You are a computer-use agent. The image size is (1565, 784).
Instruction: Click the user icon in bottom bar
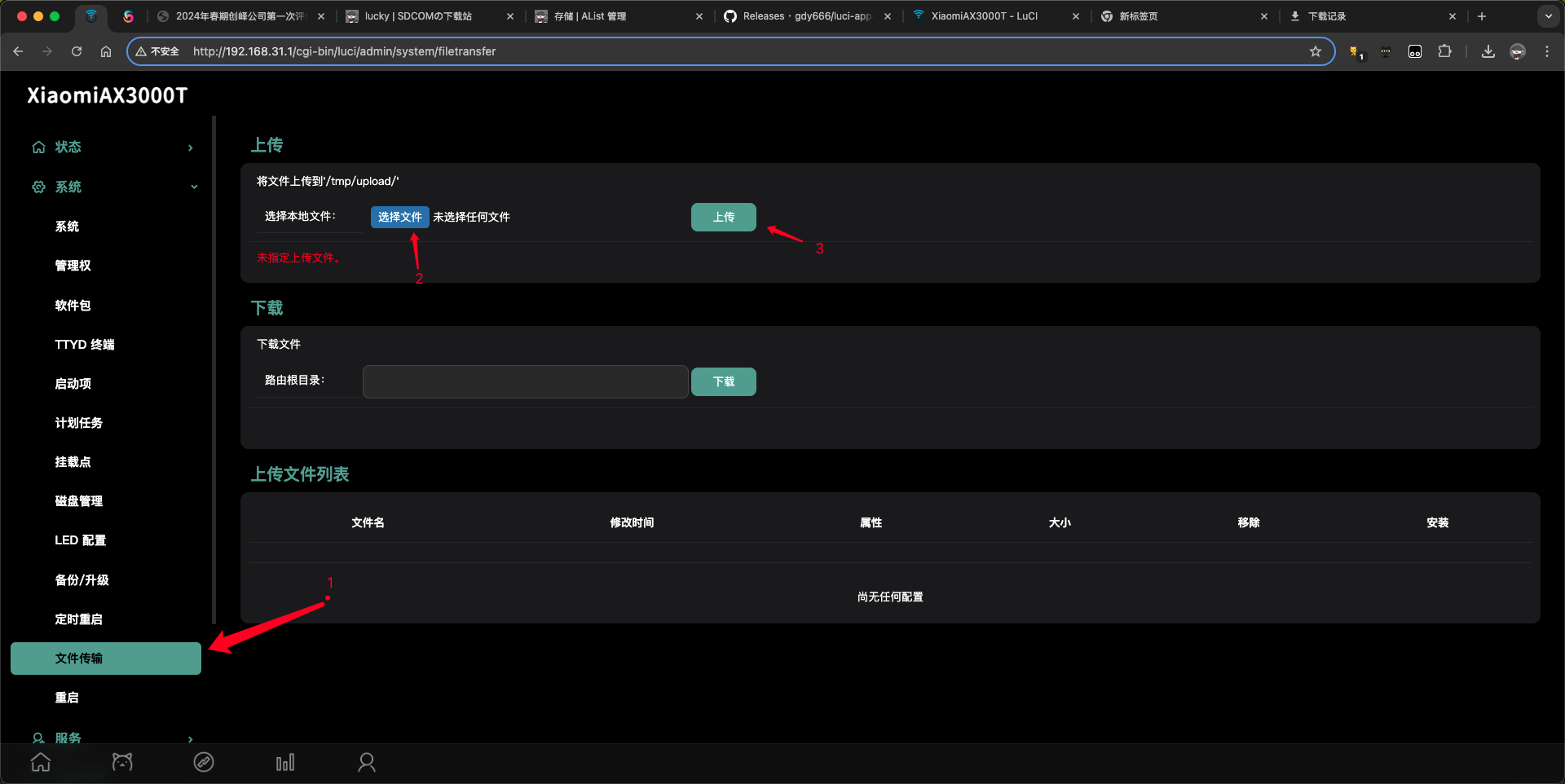pyautogui.click(x=367, y=763)
